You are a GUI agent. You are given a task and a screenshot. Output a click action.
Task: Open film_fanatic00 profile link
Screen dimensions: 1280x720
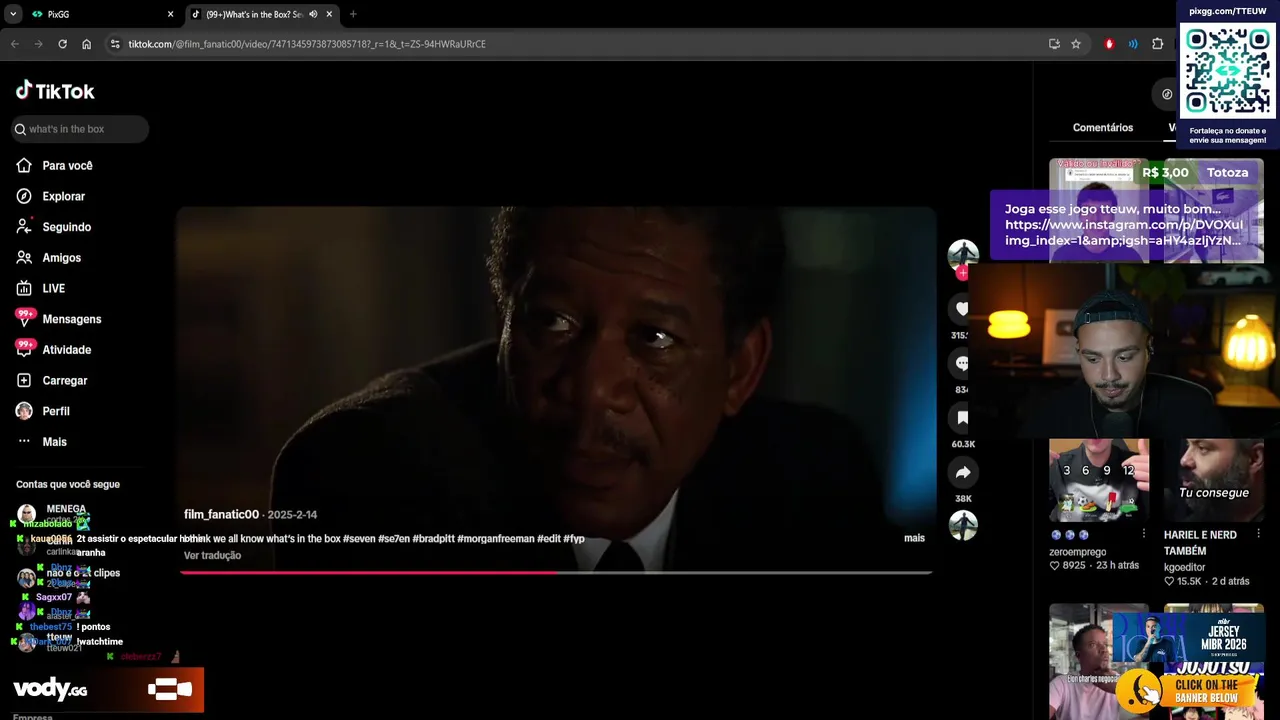tap(221, 514)
